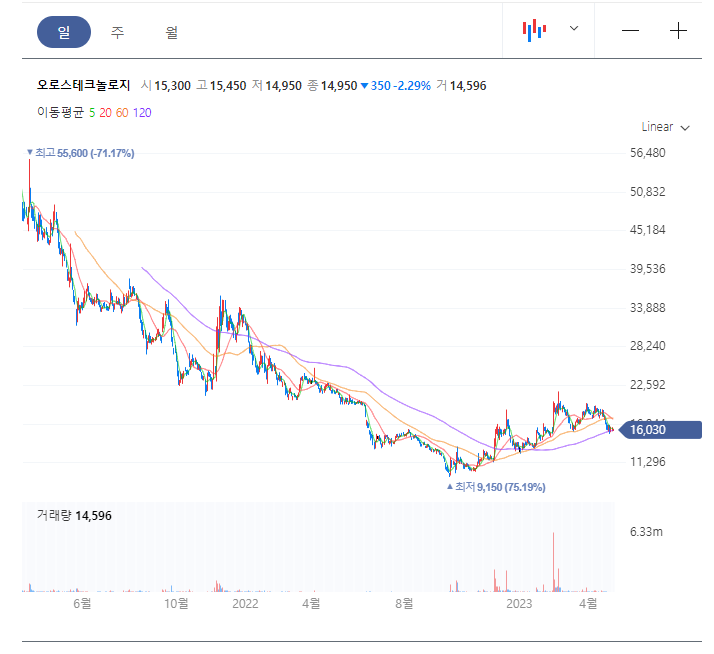Viewport: 714px width, 654px height.
Task: Click the 28,240 price axis label
Action: [x=648, y=346]
